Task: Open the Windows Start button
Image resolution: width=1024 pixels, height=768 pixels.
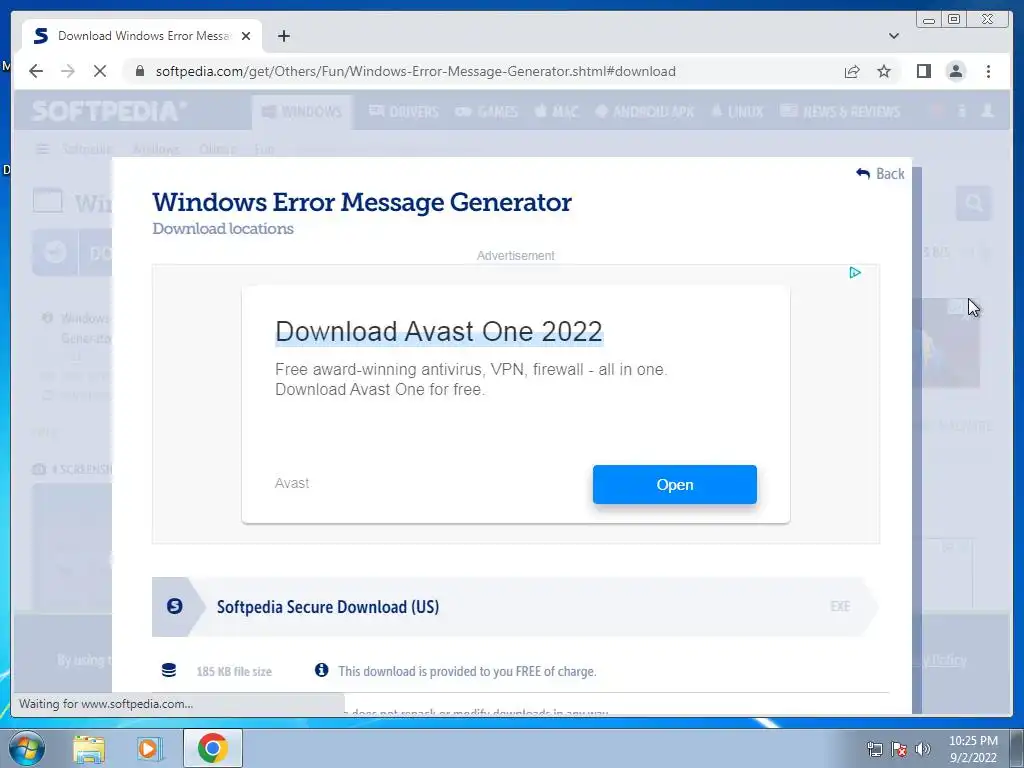Action: 26,748
